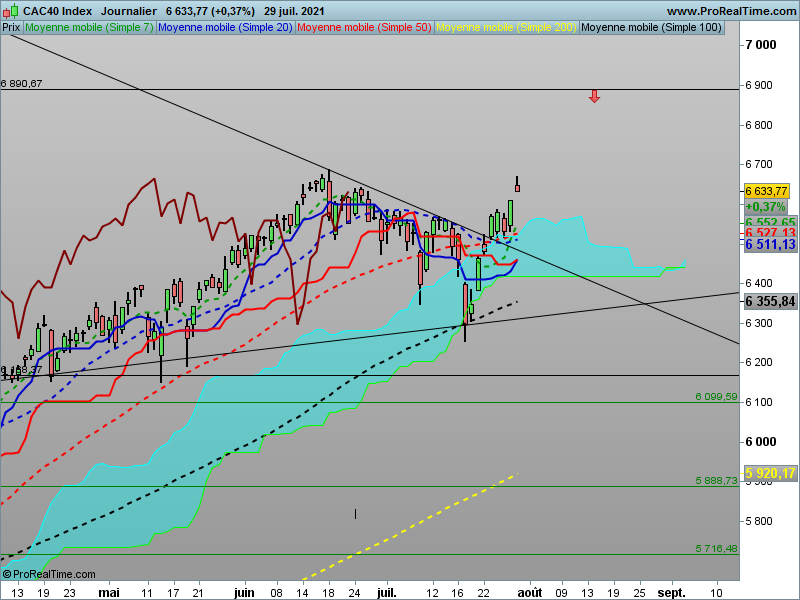Click the green 5 716,48 level label

point(716,549)
